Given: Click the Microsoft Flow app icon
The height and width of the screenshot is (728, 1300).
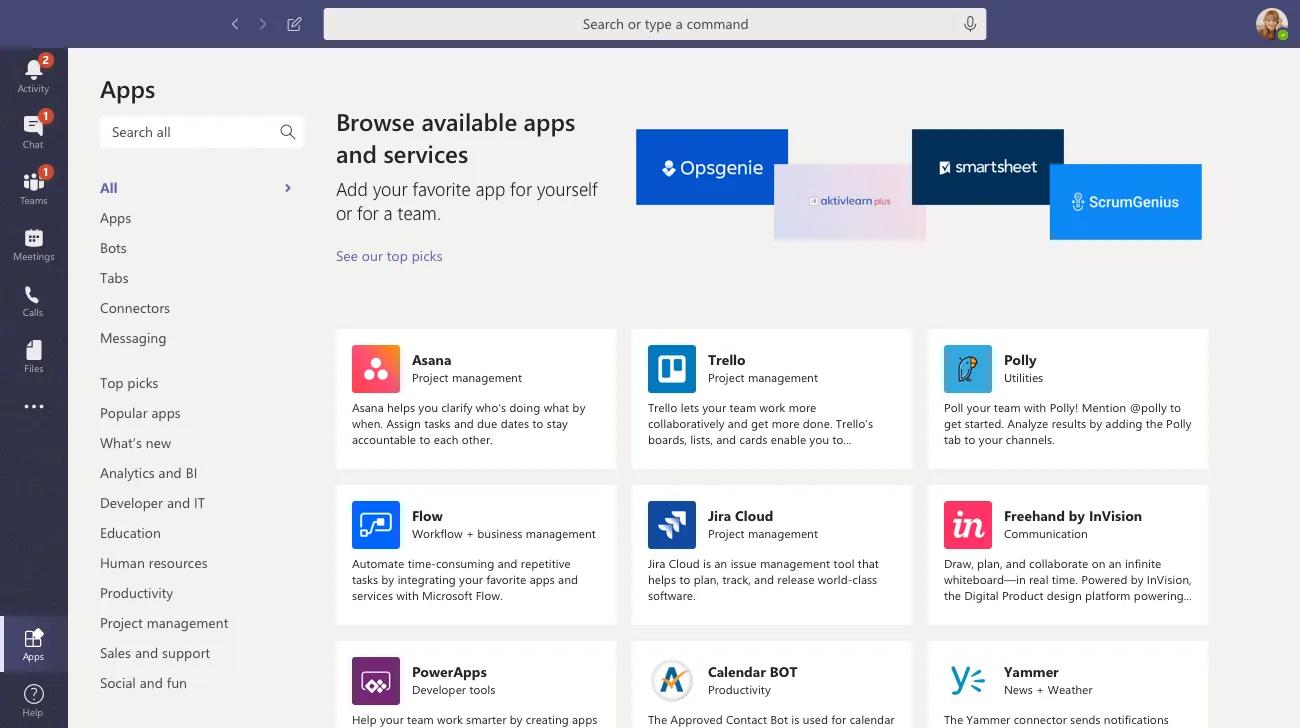Looking at the screenshot, I should coord(375,524).
